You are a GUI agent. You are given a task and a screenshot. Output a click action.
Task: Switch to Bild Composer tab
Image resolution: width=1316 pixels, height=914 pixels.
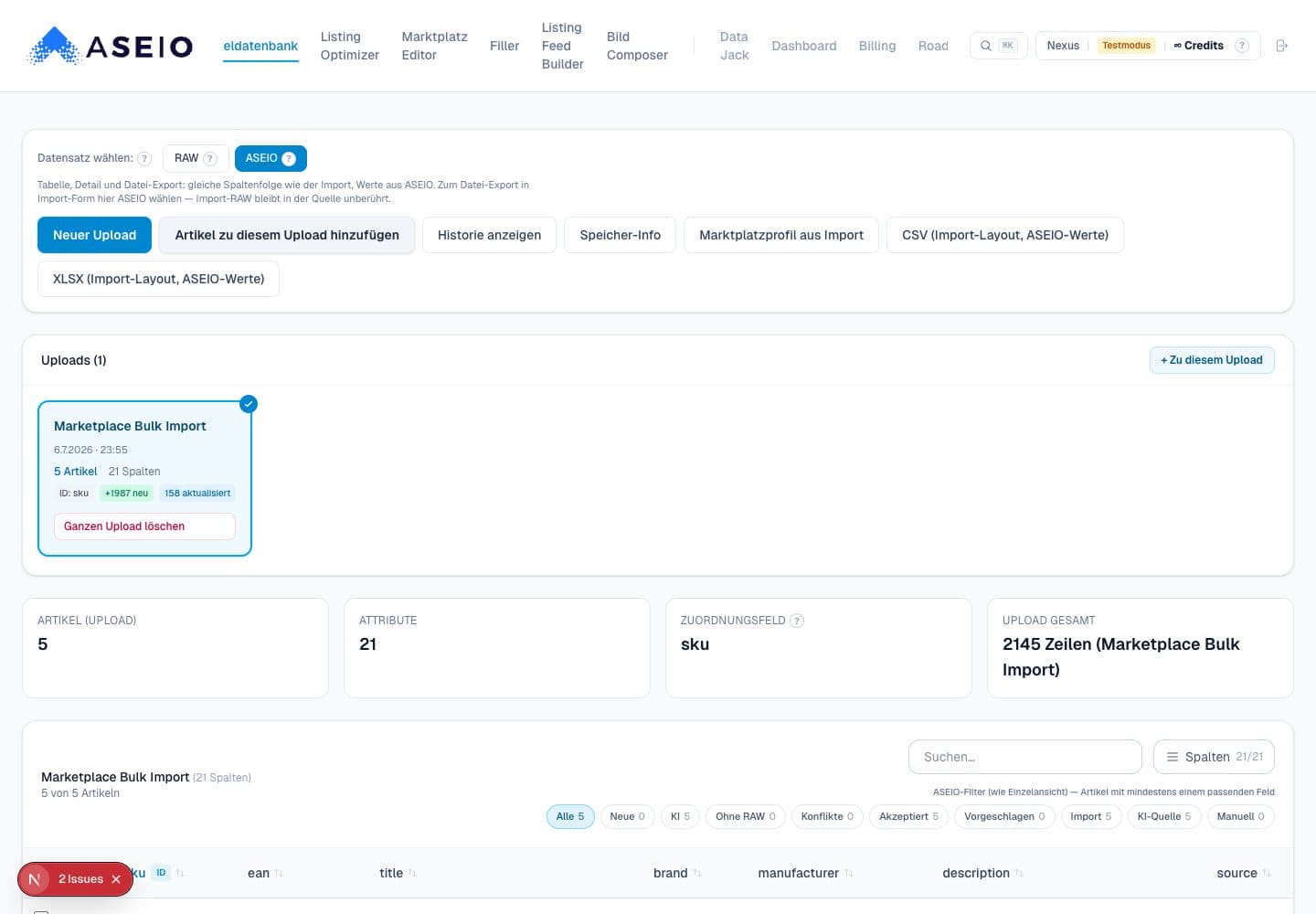click(x=637, y=46)
